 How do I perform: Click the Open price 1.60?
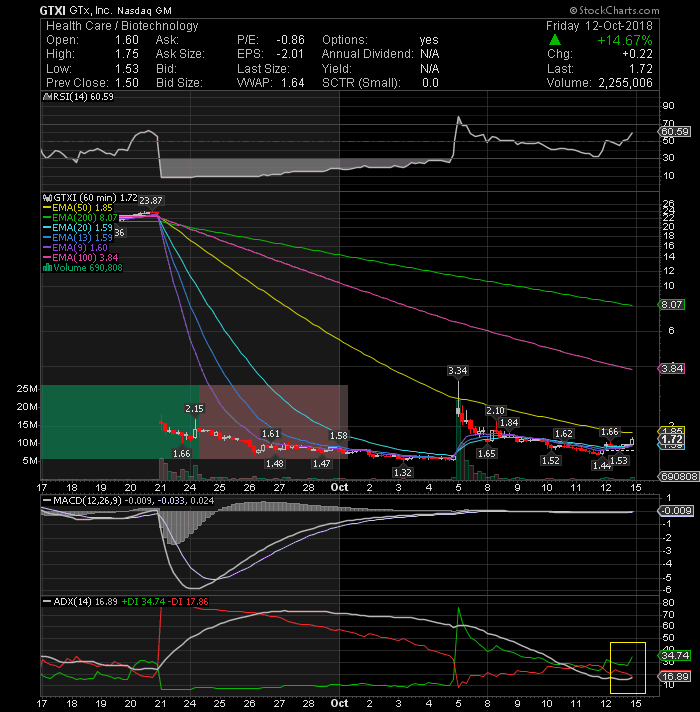[127, 40]
